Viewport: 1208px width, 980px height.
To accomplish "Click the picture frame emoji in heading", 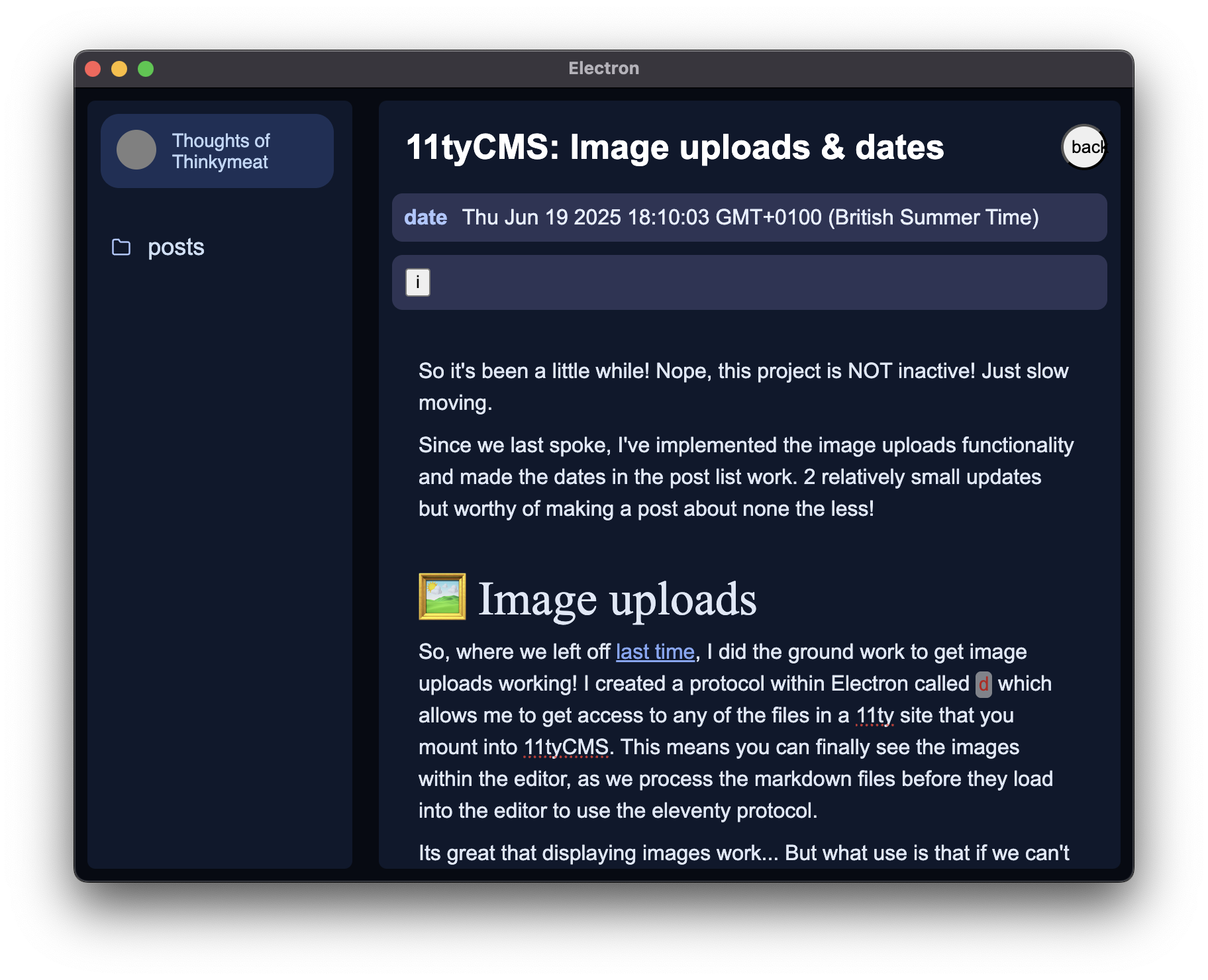I will pyautogui.click(x=442, y=597).
